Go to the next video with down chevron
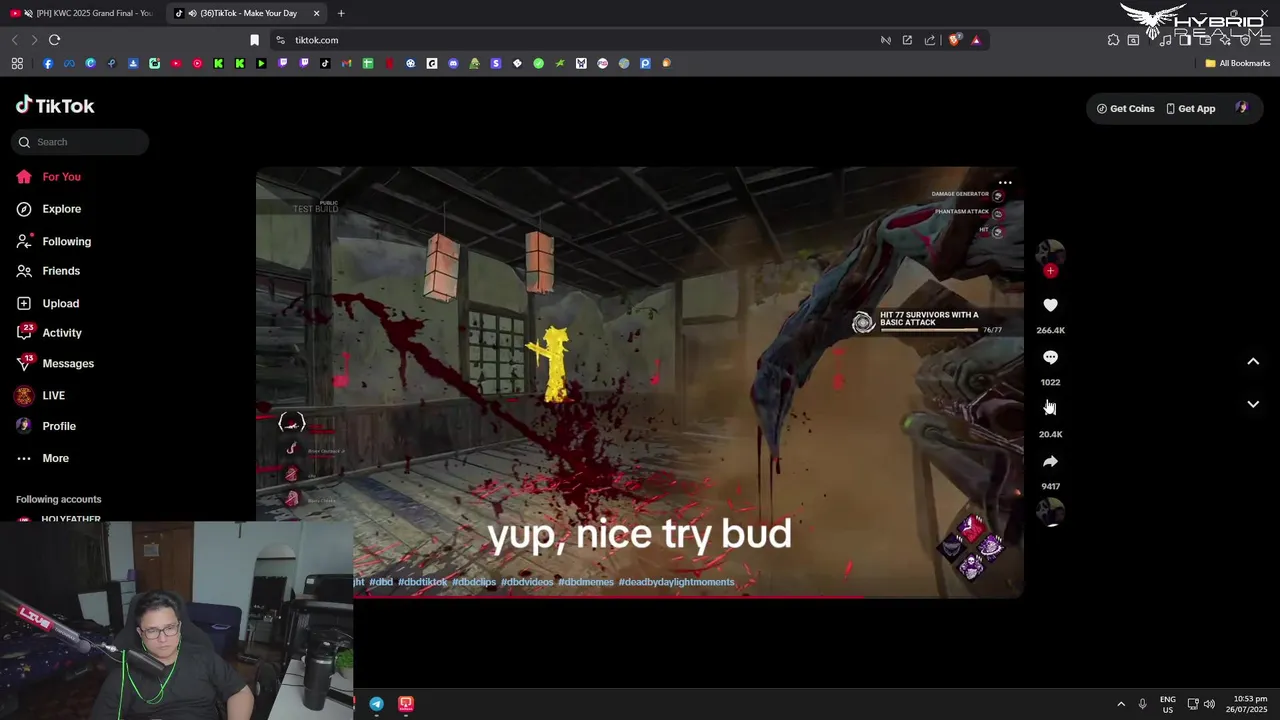Image resolution: width=1280 pixels, height=720 pixels. point(1253,404)
